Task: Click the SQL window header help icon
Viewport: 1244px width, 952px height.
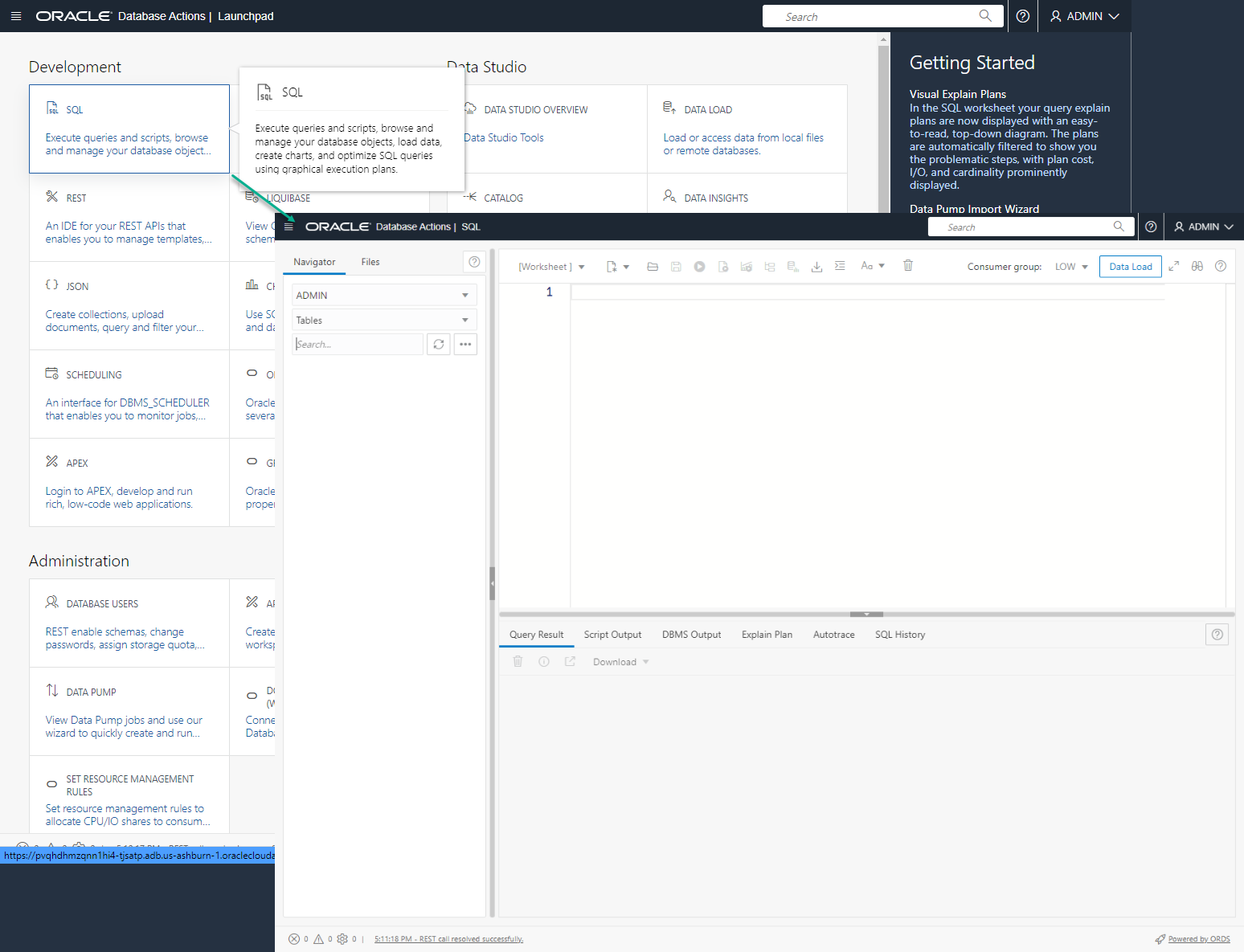Action: 1151,227
